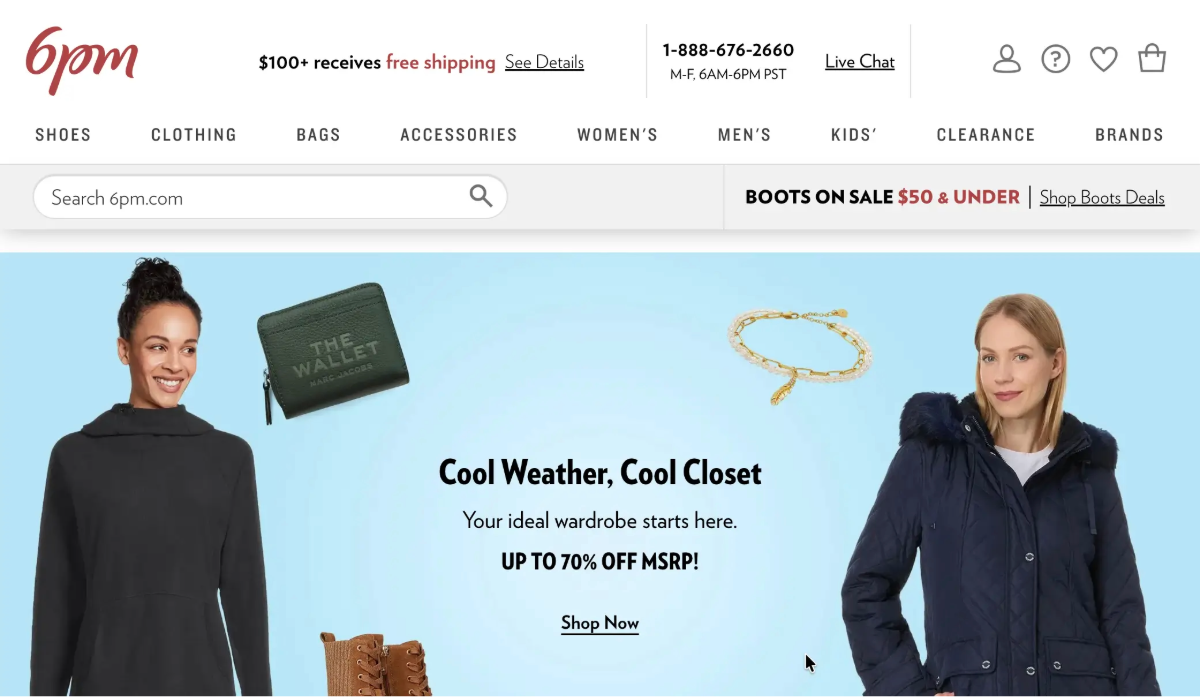
Task: View the shopping bag cart
Action: tap(1152, 59)
